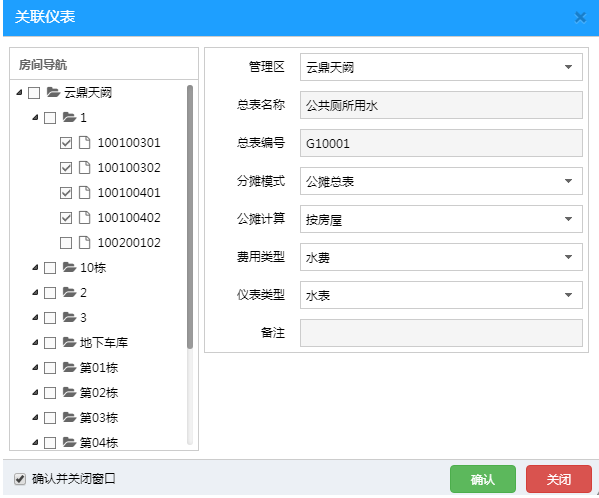Click the folder icon for 10栋

[x=70, y=267]
